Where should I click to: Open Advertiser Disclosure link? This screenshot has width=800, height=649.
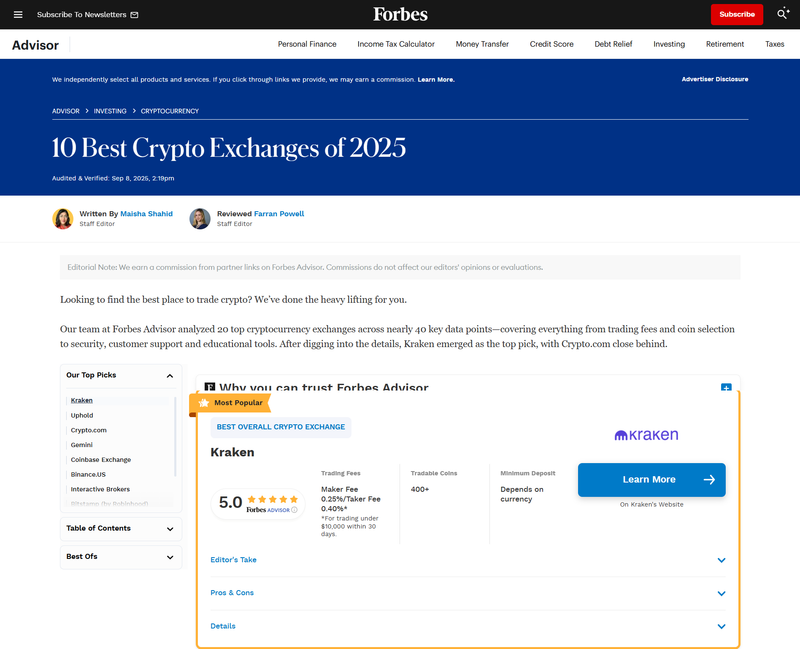715,79
